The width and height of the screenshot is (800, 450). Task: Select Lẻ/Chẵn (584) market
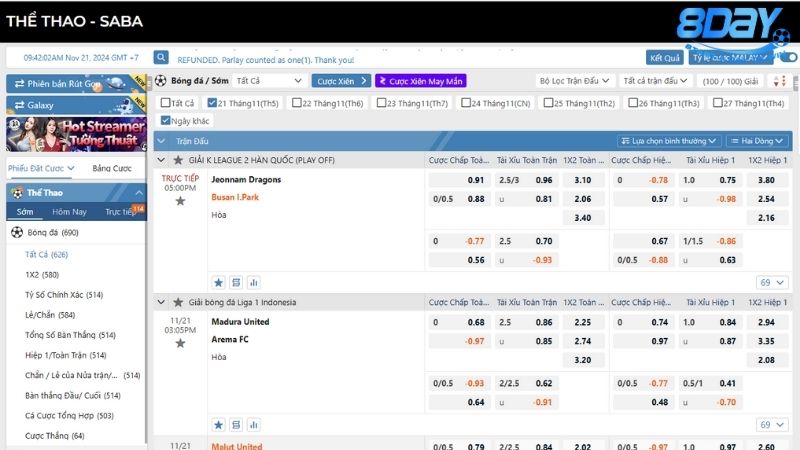pos(50,315)
